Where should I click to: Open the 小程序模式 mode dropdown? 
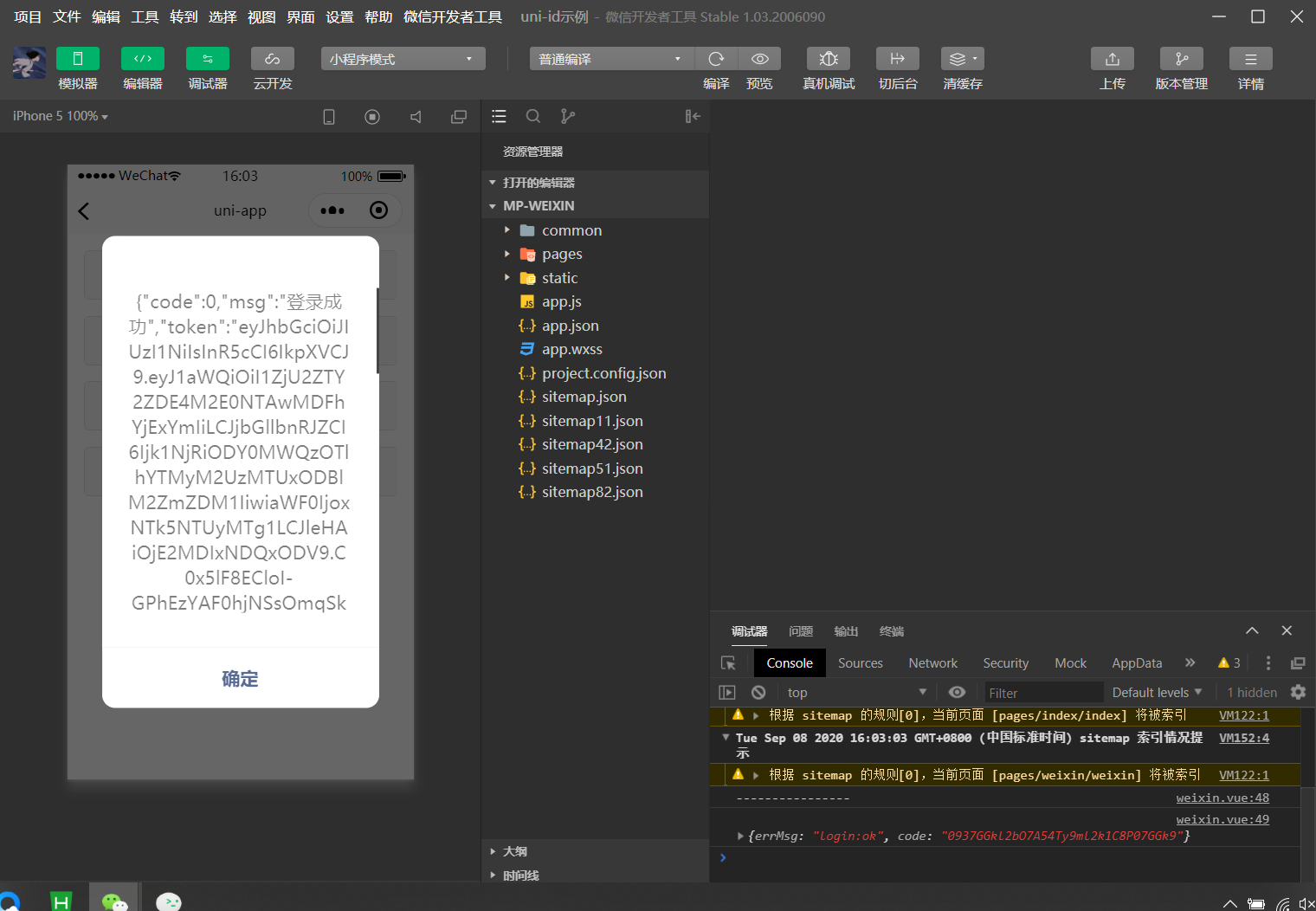point(403,59)
